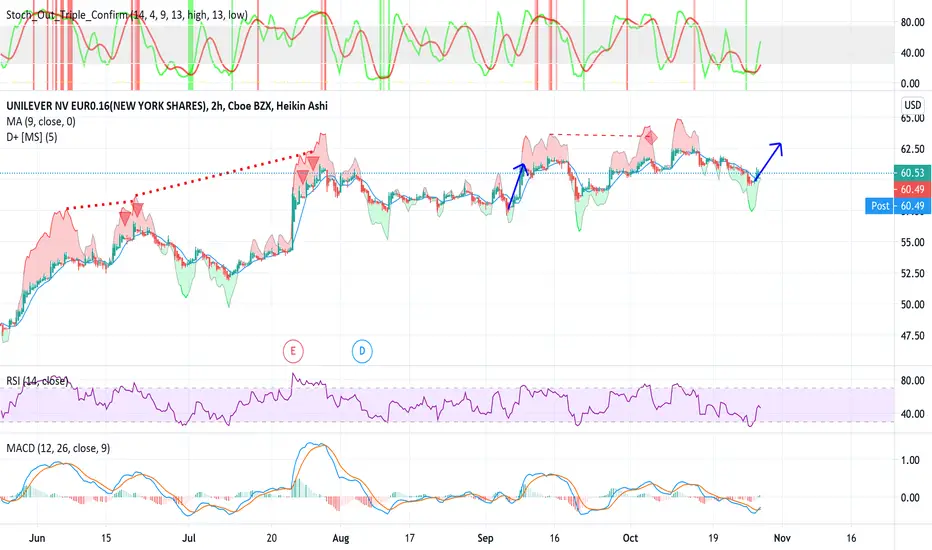Click the 15 date label on time axis

(x=106, y=538)
